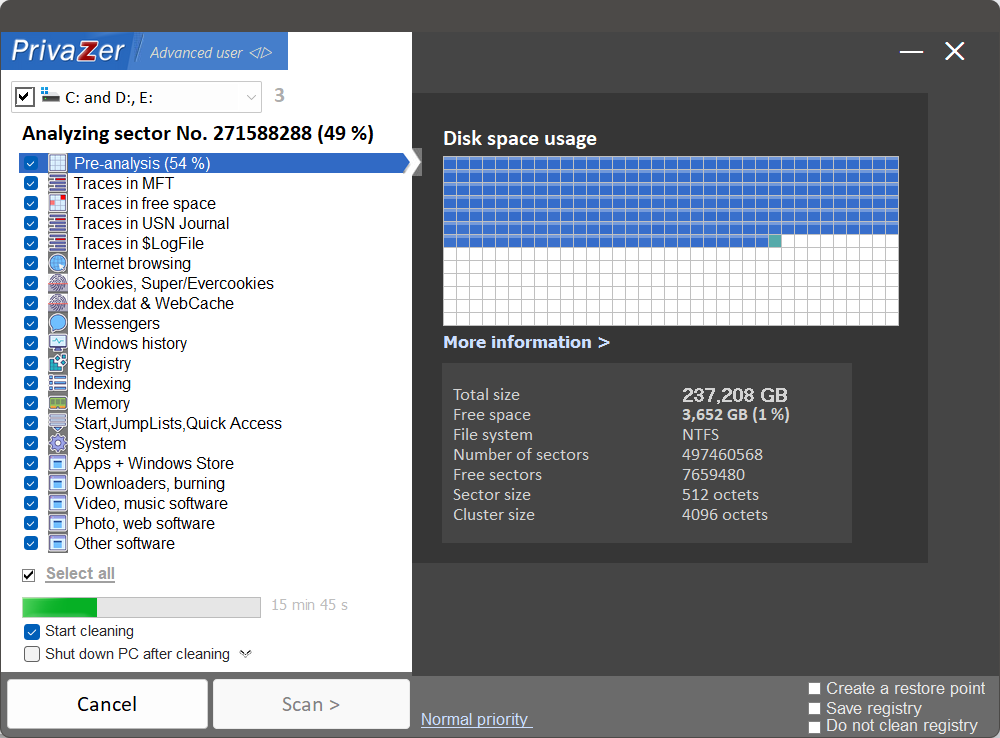1000x738 pixels.
Task: Click the Windows history icon
Action: (x=57, y=343)
